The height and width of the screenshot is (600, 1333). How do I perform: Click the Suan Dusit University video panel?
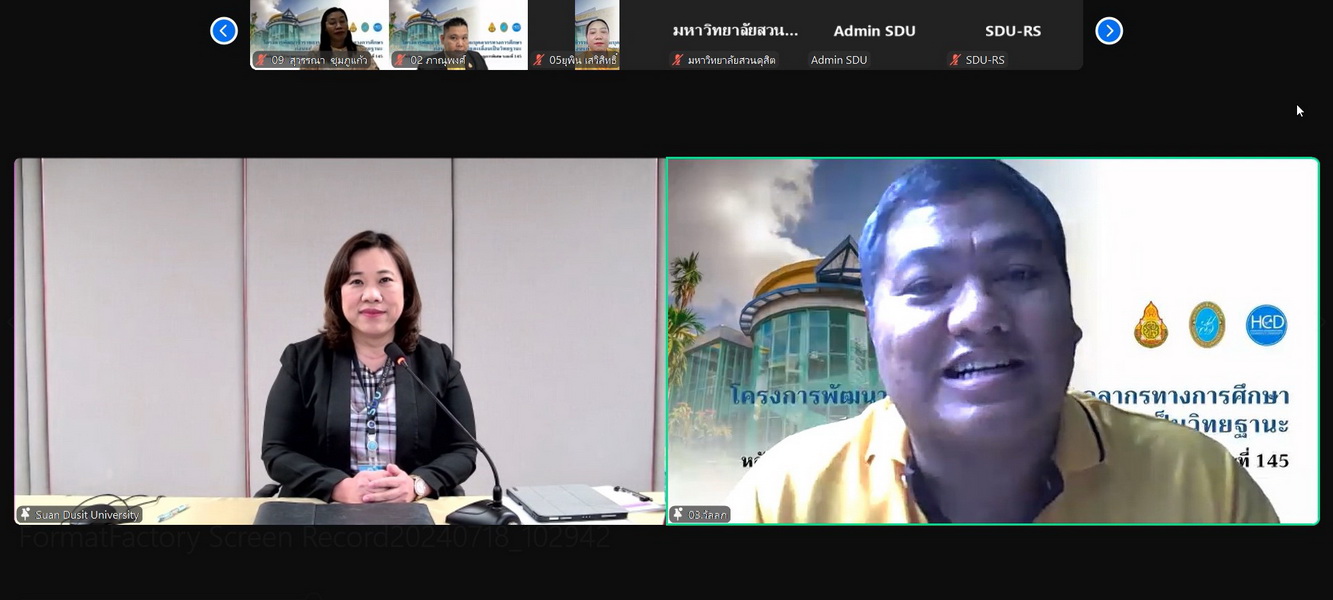[340, 341]
